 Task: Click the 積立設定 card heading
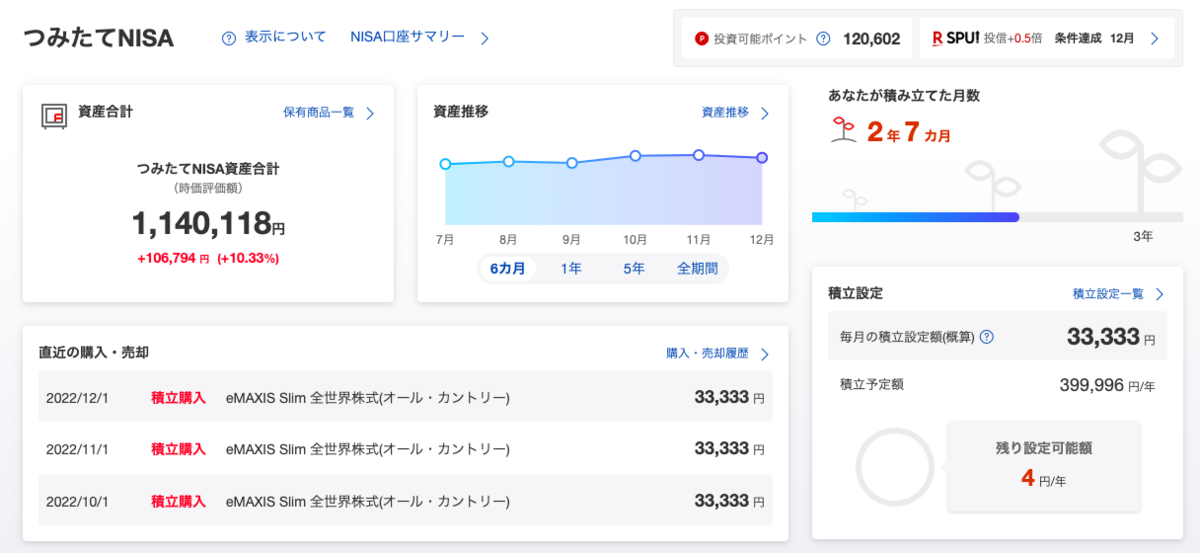pos(855,293)
